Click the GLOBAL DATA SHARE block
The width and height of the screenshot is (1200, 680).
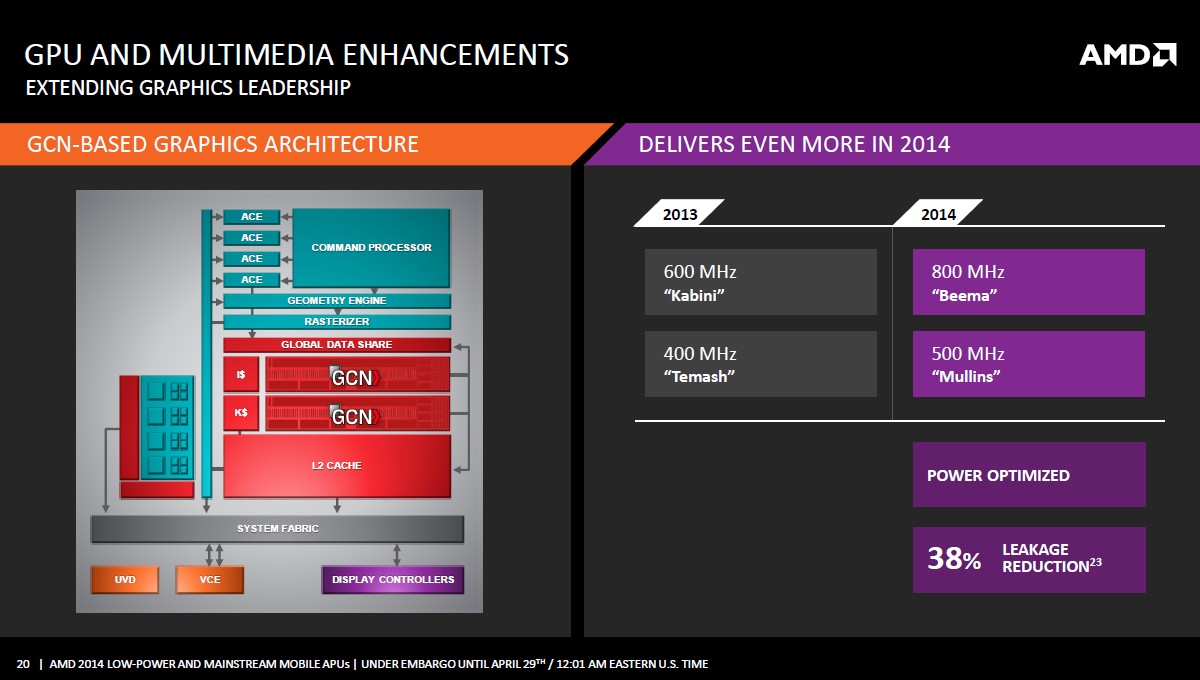coord(337,344)
